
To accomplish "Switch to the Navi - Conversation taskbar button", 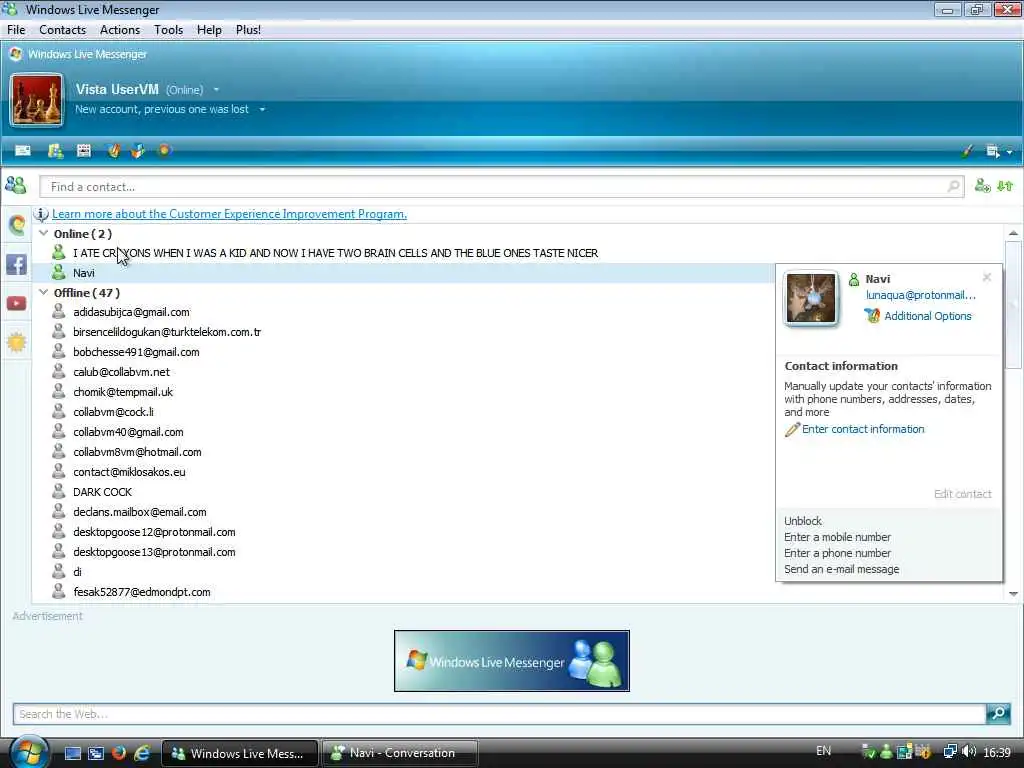I will point(400,753).
